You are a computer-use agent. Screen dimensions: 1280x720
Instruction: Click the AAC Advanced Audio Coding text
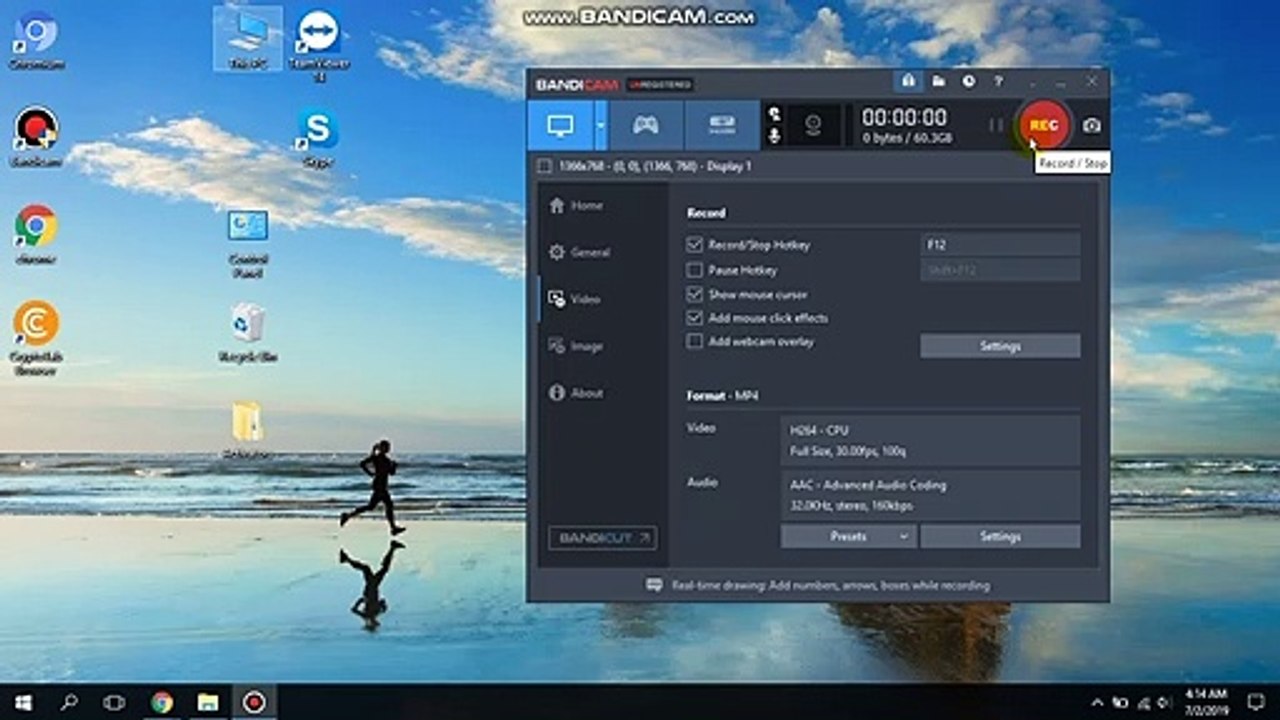(868, 485)
